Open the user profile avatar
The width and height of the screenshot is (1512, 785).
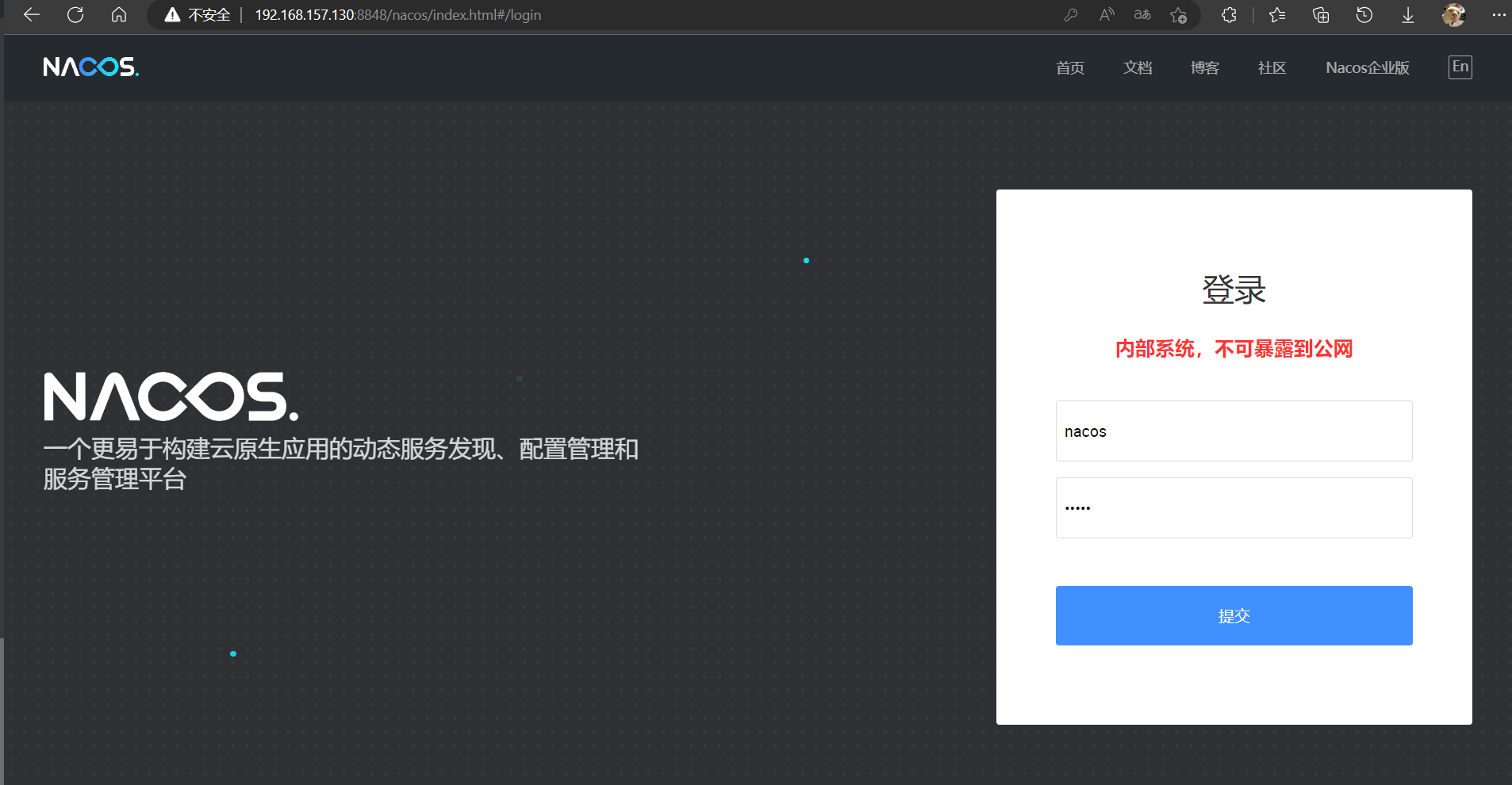click(1453, 15)
